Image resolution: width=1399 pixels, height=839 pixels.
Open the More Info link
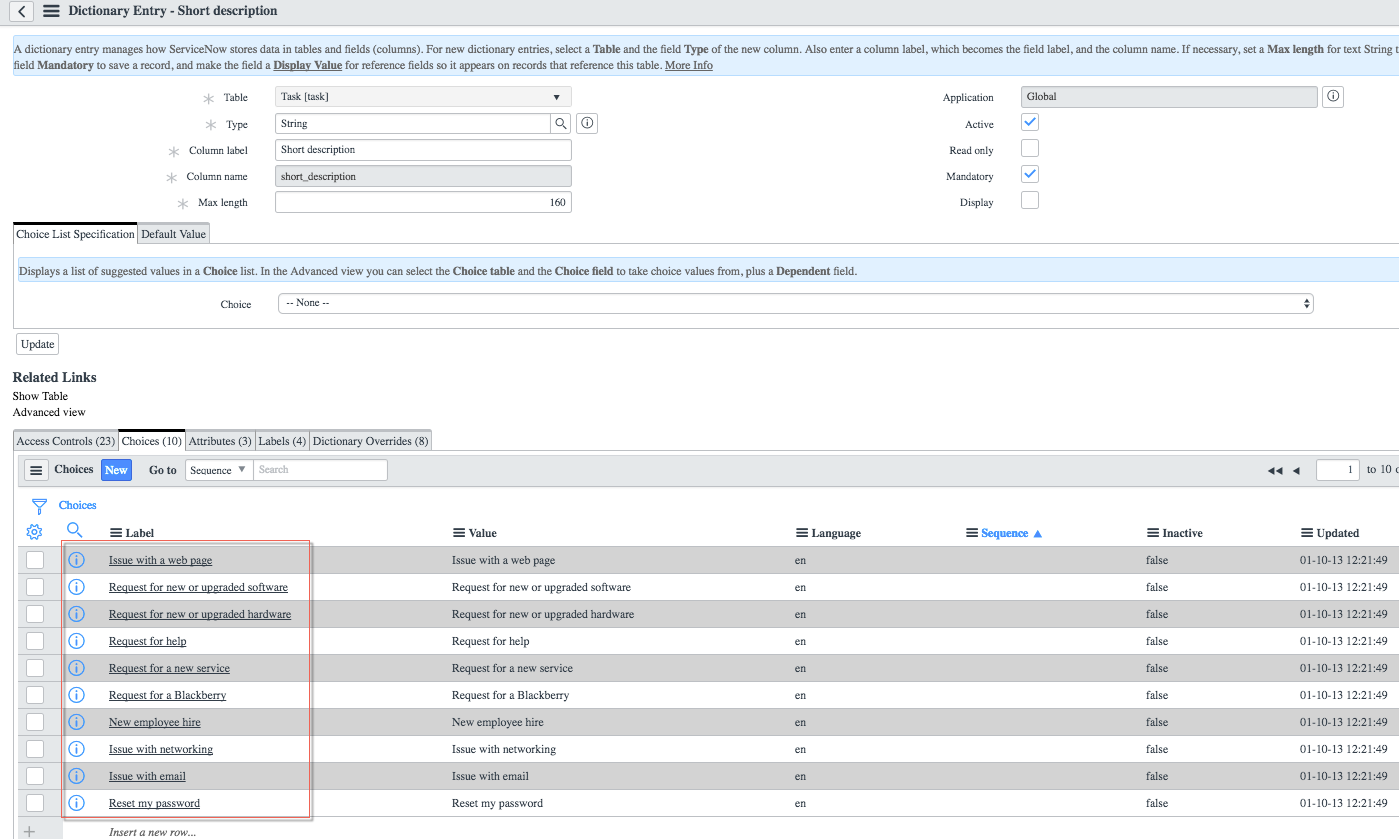point(689,65)
